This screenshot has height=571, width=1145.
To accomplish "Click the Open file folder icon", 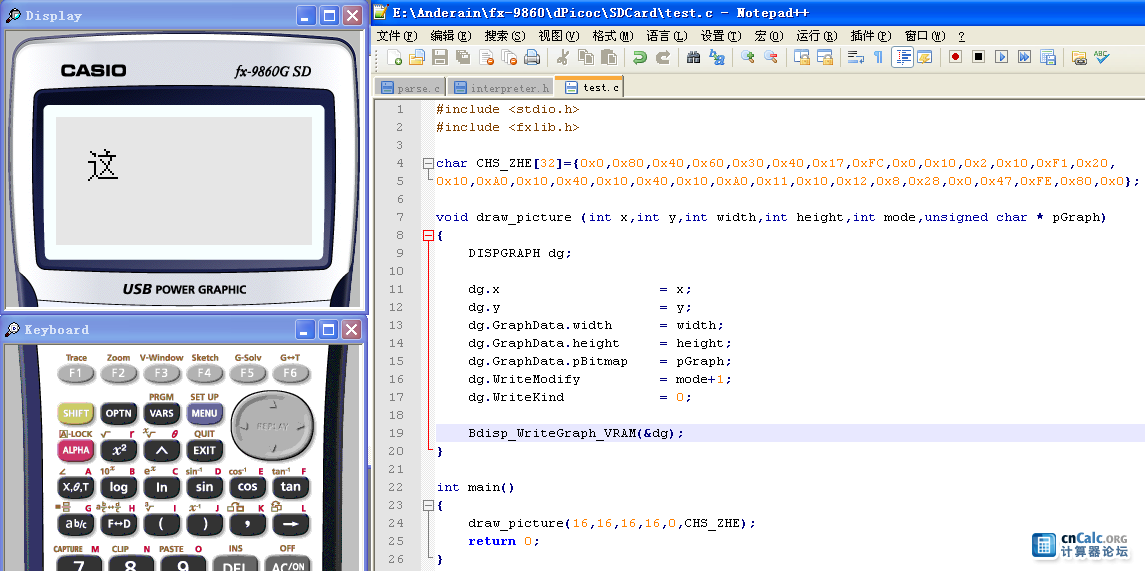I will click(x=417, y=57).
